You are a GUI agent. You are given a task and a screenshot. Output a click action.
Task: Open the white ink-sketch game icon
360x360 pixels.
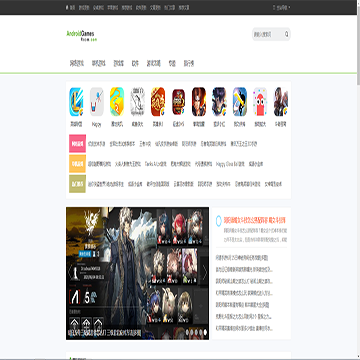[x=137, y=102]
